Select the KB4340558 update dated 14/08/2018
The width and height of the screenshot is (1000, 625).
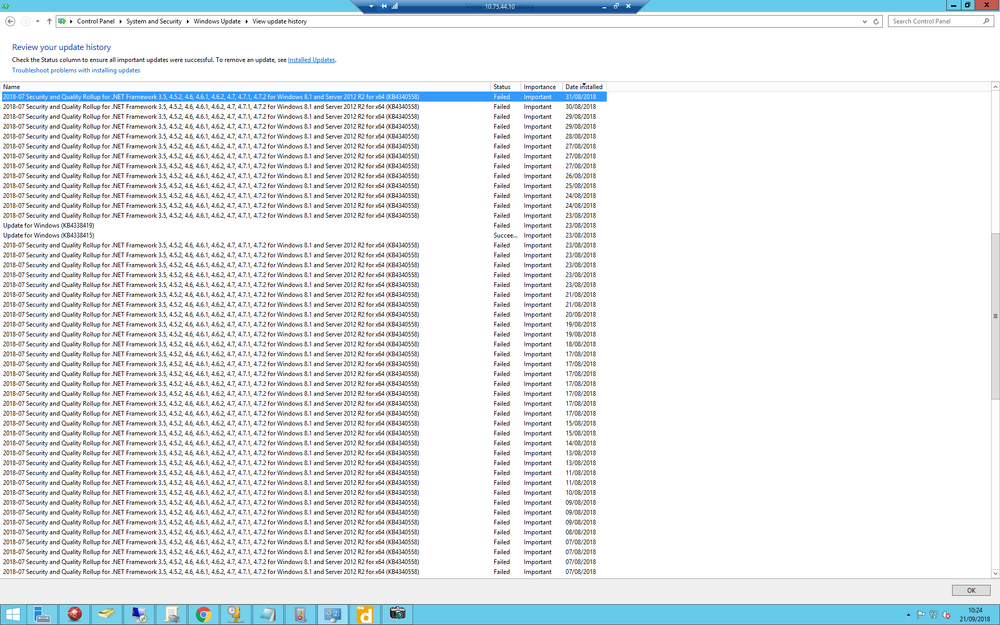304,443
